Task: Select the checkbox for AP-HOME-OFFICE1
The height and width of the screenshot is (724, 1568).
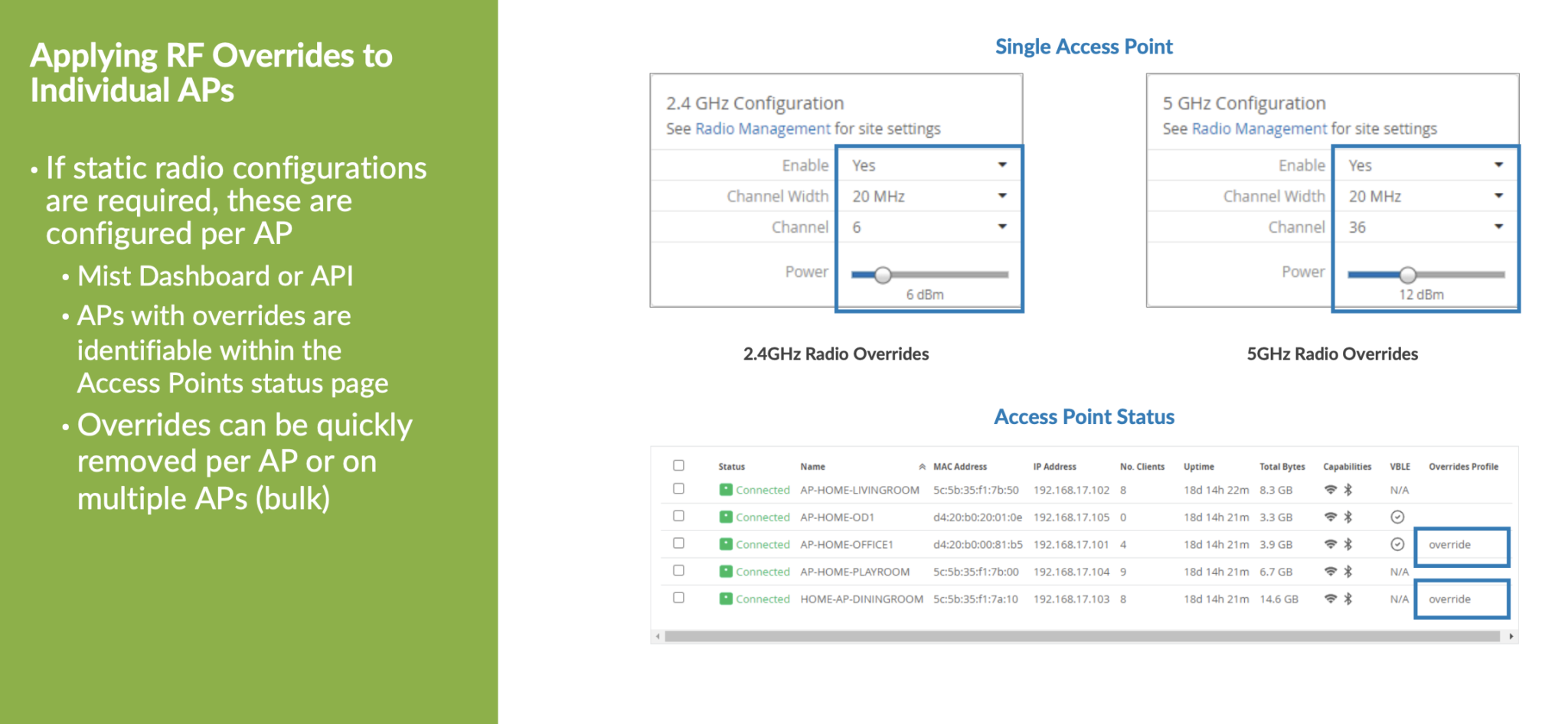Action: point(678,543)
